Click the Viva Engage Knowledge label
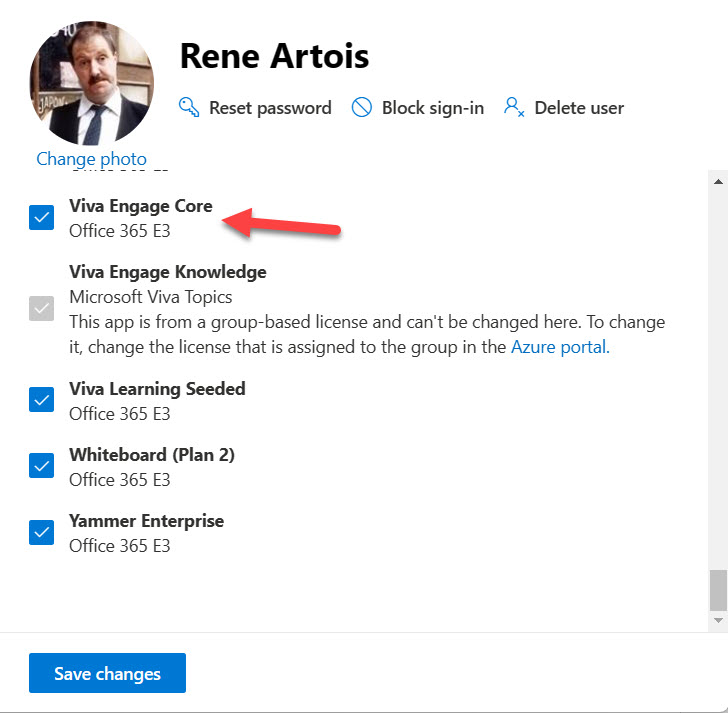728x713 pixels. point(168,272)
